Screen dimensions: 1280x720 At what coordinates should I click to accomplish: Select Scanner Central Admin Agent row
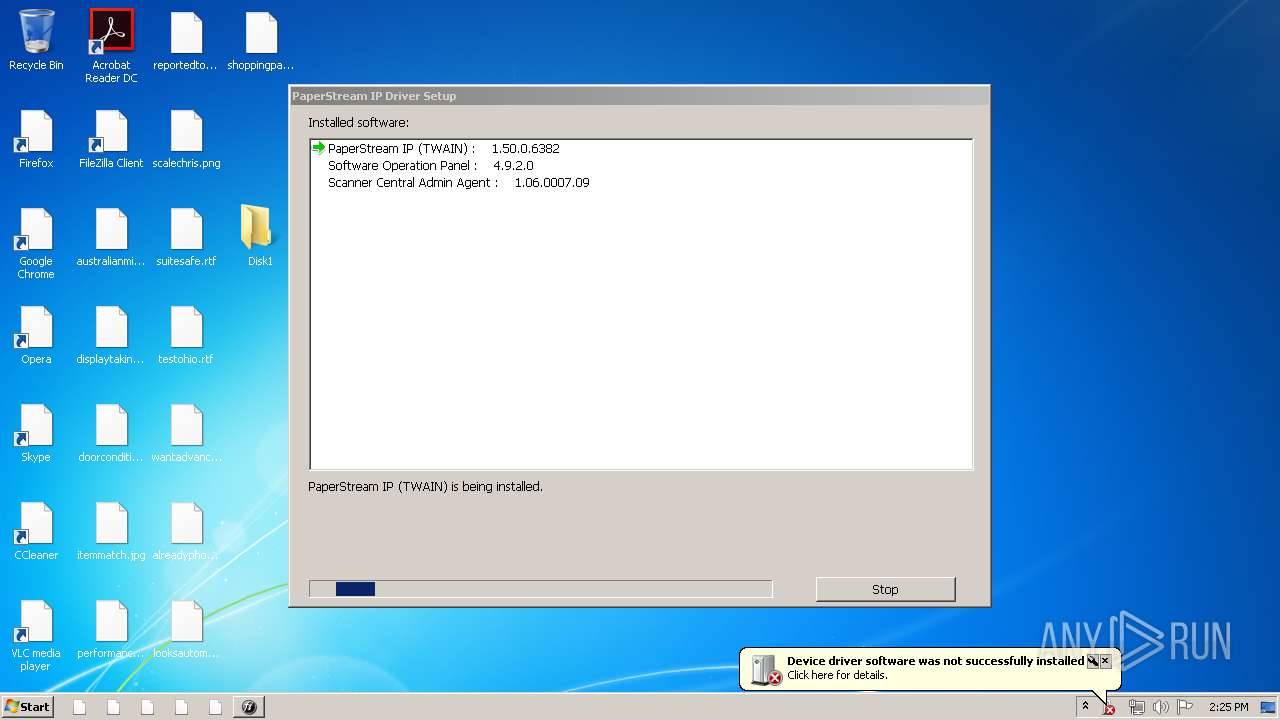click(640, 182)
